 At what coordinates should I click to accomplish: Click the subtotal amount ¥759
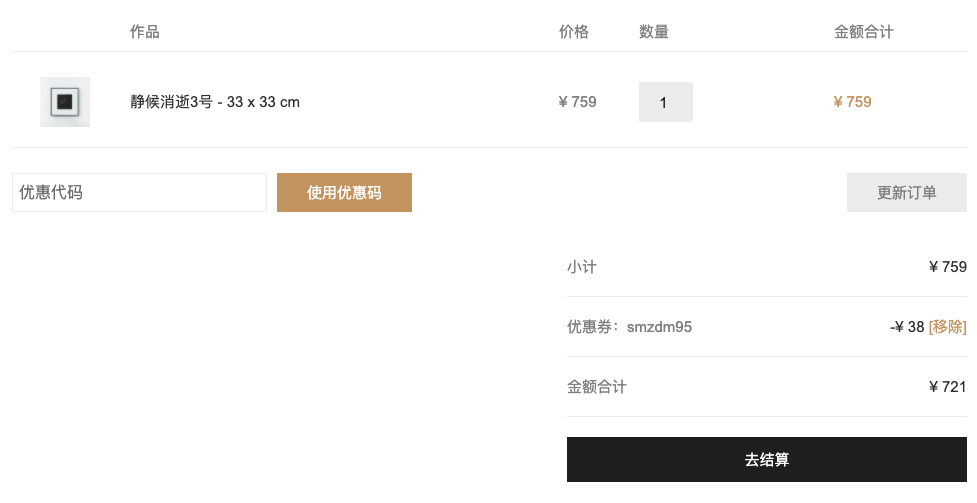pos(948,267)
